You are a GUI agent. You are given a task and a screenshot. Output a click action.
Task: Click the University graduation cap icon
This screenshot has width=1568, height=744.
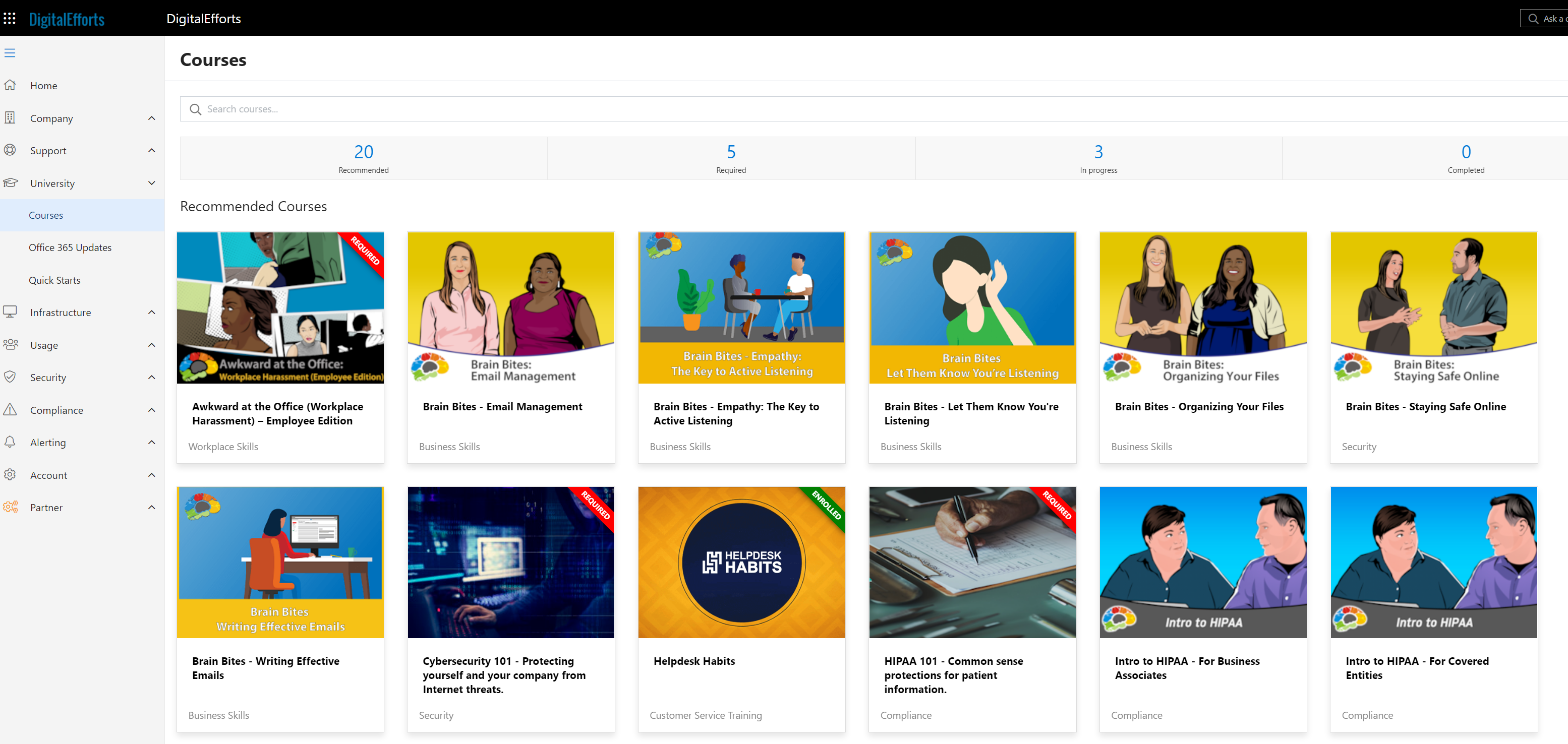pos(10,182)
